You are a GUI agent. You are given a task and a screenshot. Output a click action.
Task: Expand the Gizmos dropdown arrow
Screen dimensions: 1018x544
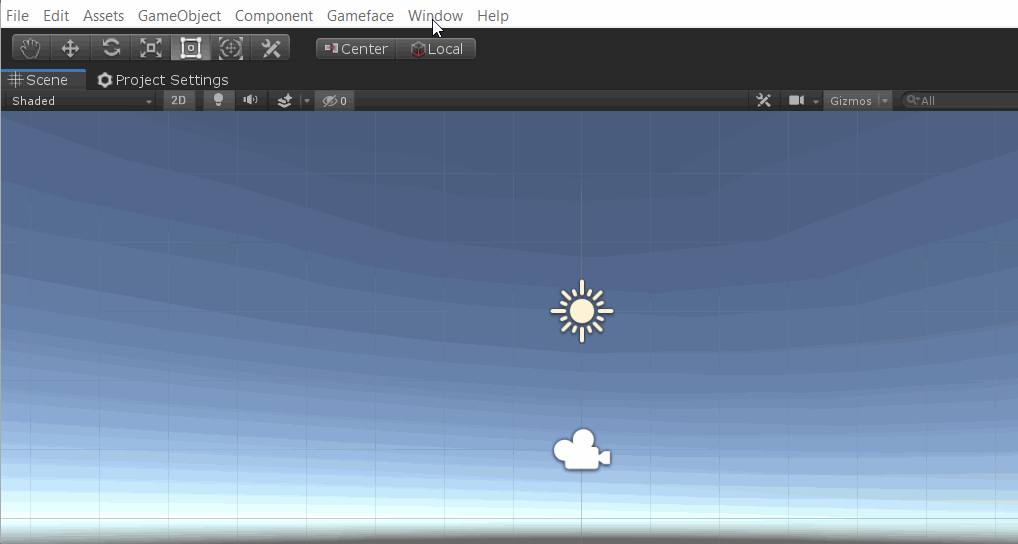click(x=884, y=101)
